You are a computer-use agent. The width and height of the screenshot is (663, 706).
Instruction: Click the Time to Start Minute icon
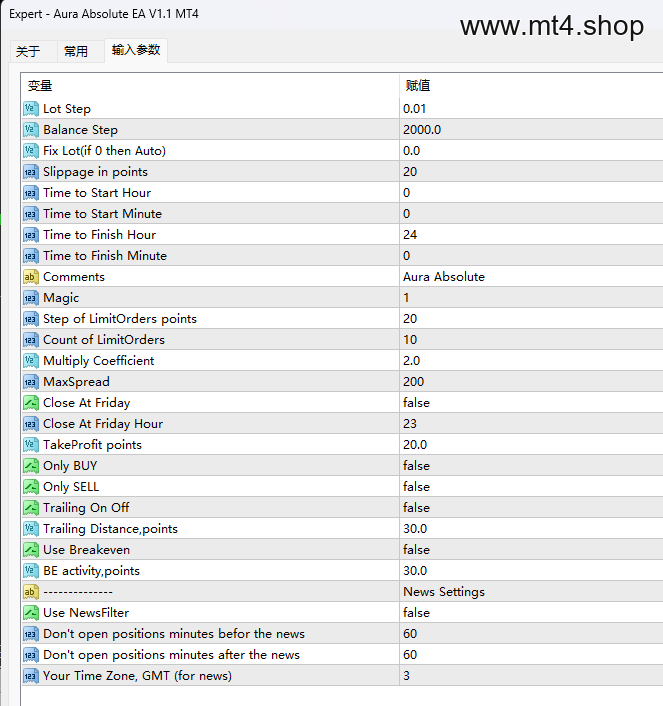pos(31,213)
